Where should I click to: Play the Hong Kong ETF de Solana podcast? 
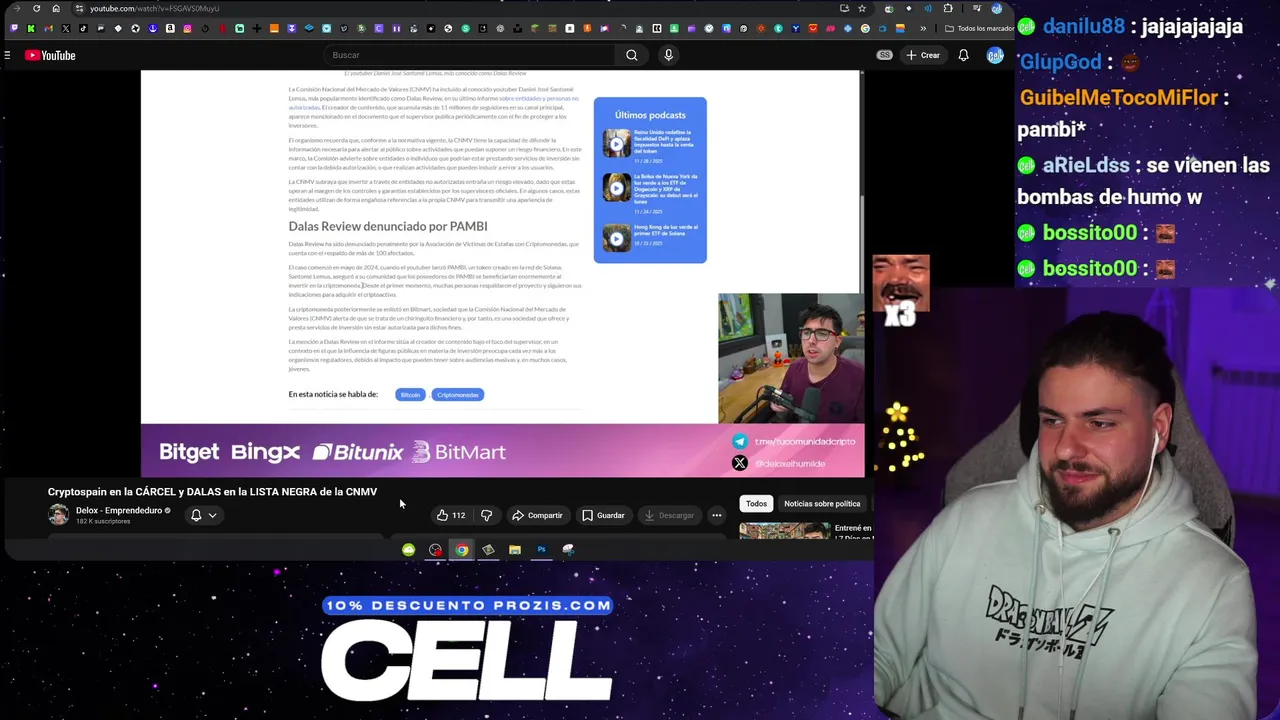tap(616, 238)
